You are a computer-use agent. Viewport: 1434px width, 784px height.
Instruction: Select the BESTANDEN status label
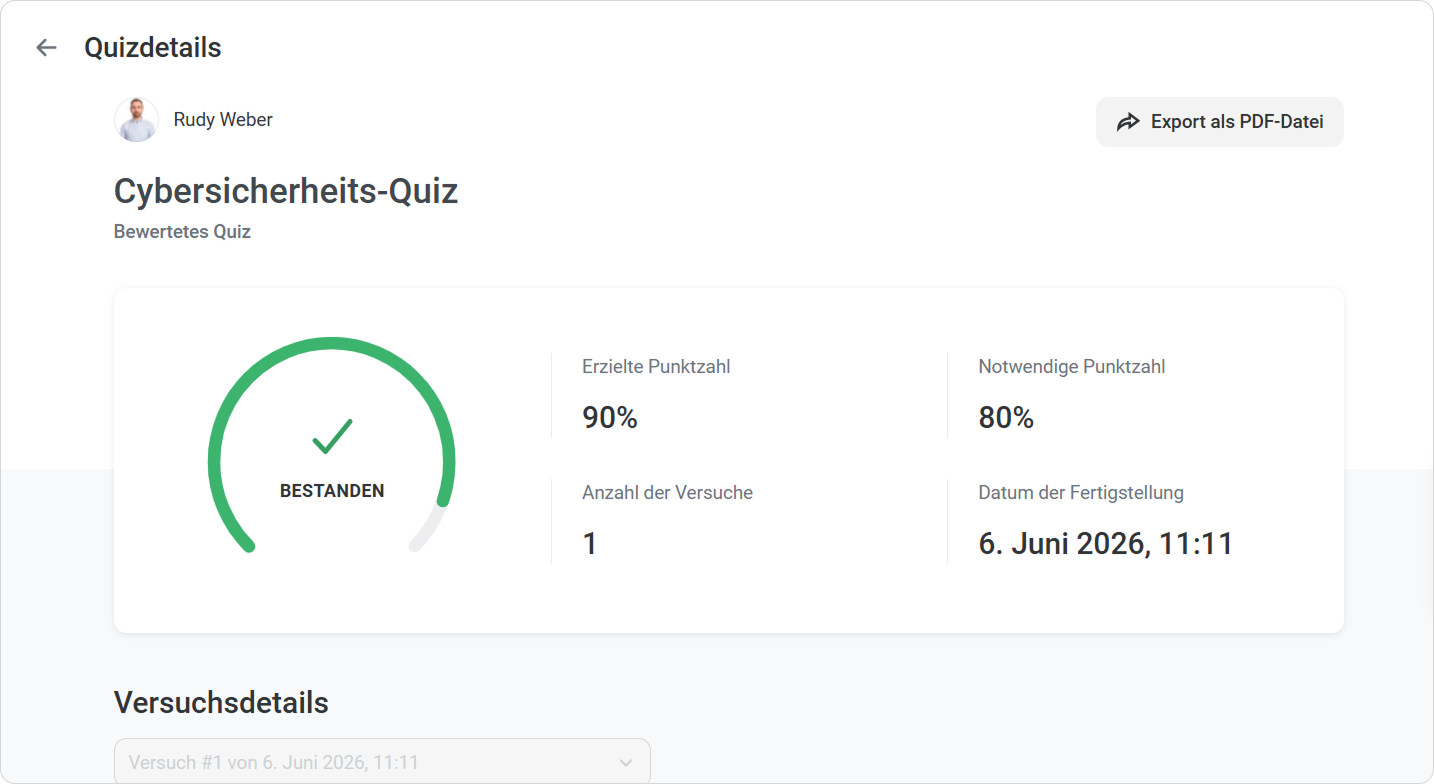point(332,491)
